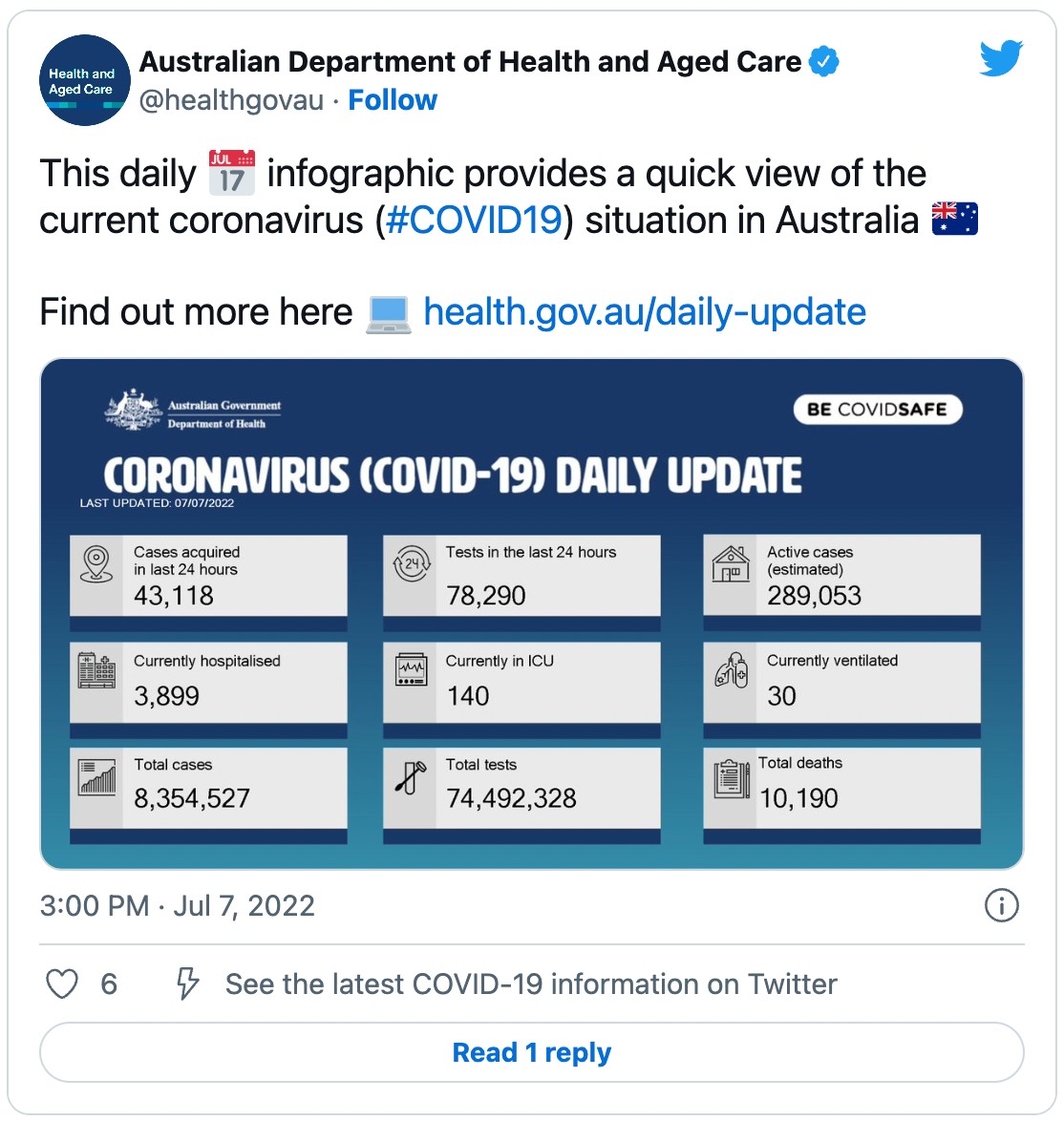Click the Total tests swab icon
Image resolution: width=1064 pixels, height=1121 pixels.
[x=411, y=778]
